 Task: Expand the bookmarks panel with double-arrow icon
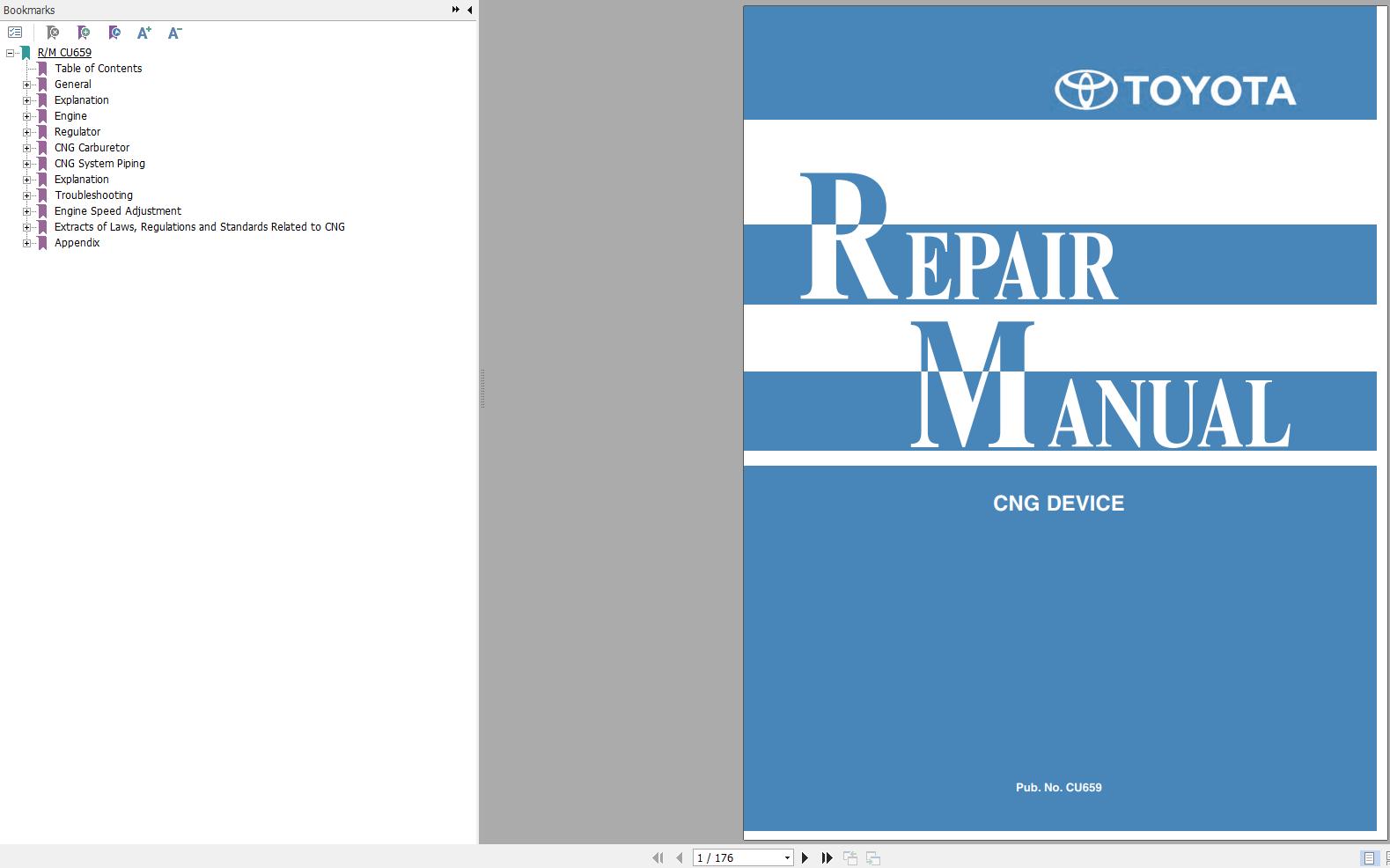pos(455,10)
